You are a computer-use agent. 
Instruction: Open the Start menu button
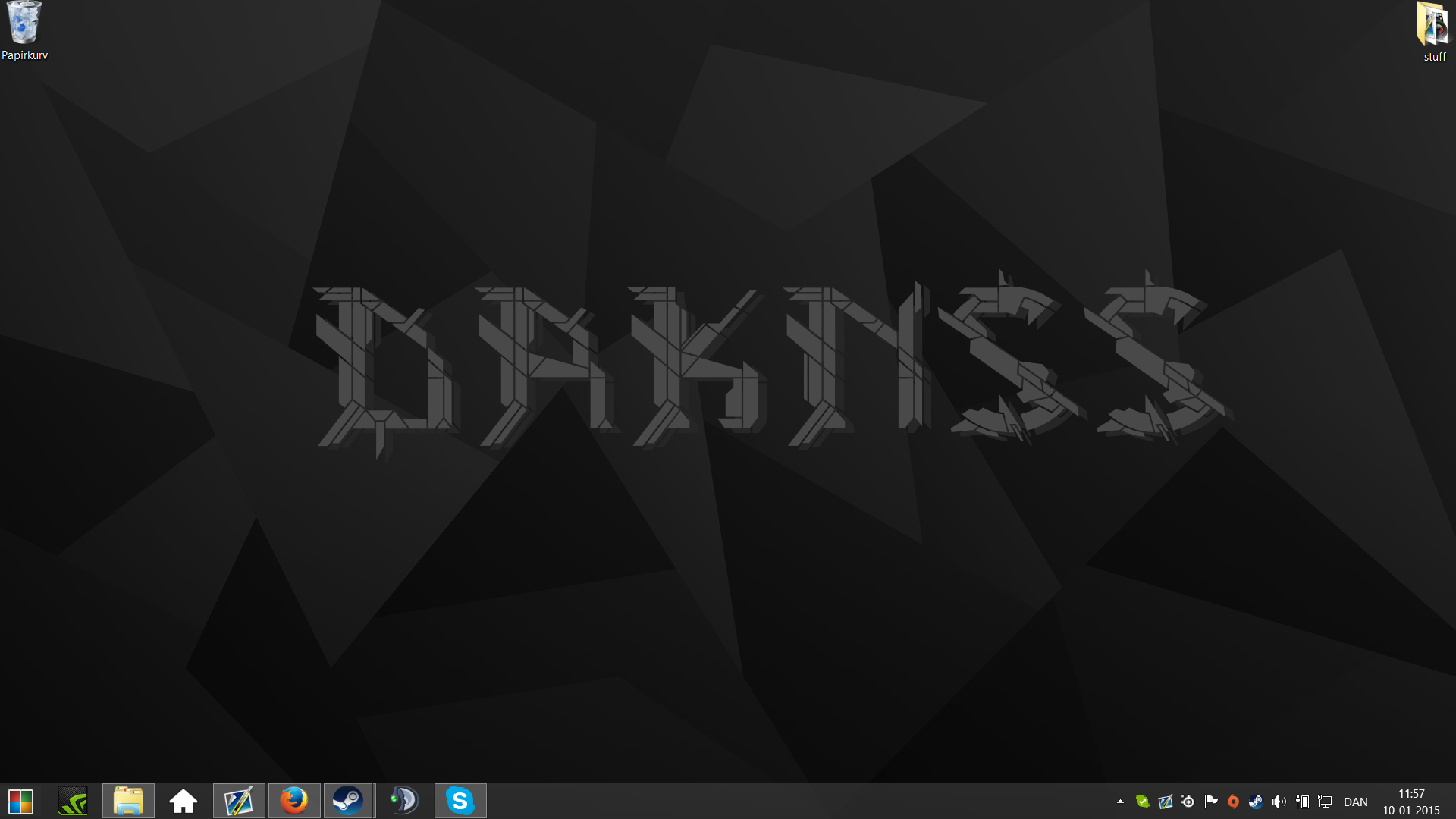point(20,801)
